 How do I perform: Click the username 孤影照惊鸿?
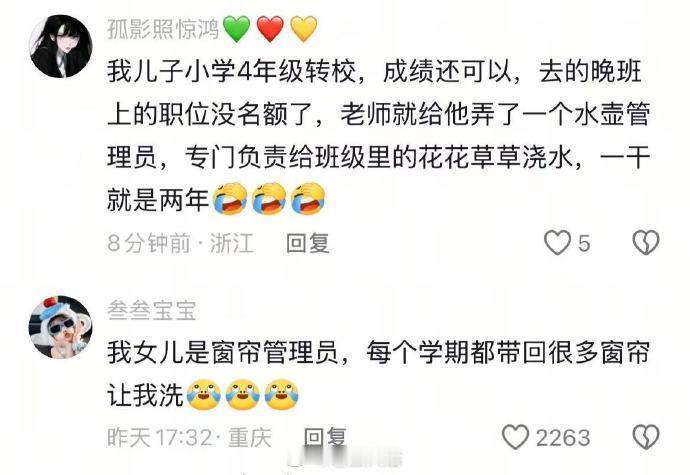[163, 29]
